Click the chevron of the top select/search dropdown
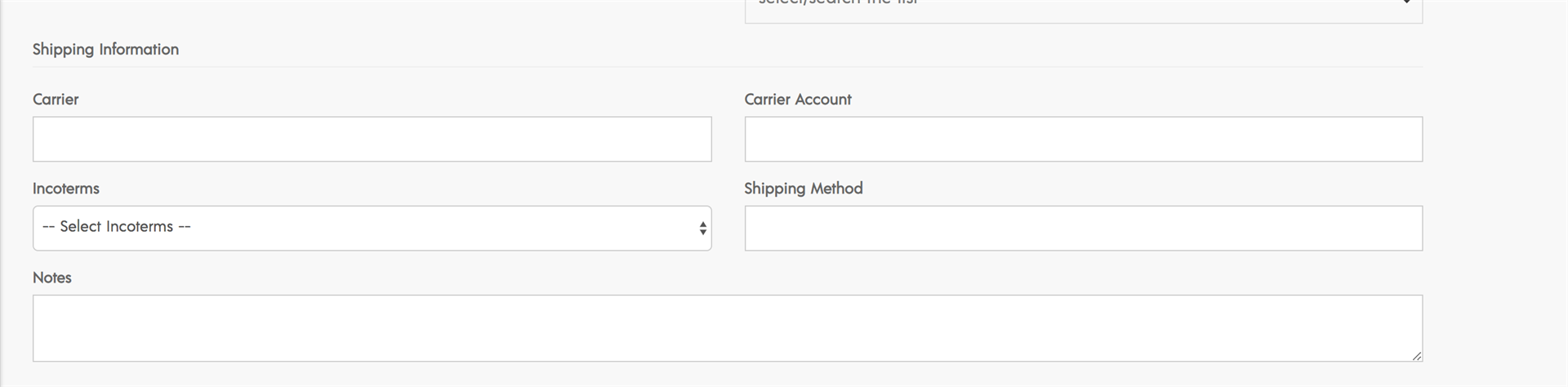 point(1406,2)
